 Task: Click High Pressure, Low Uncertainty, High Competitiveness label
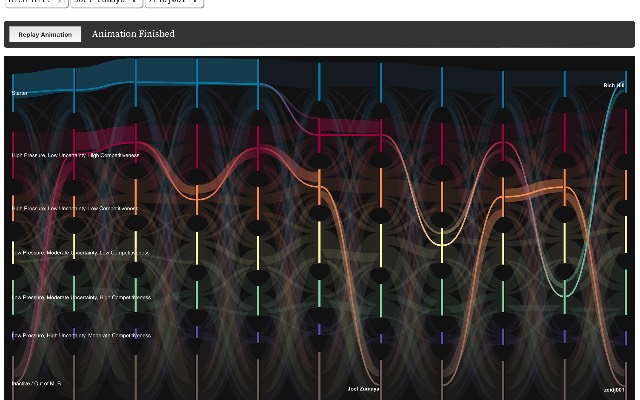75,156
